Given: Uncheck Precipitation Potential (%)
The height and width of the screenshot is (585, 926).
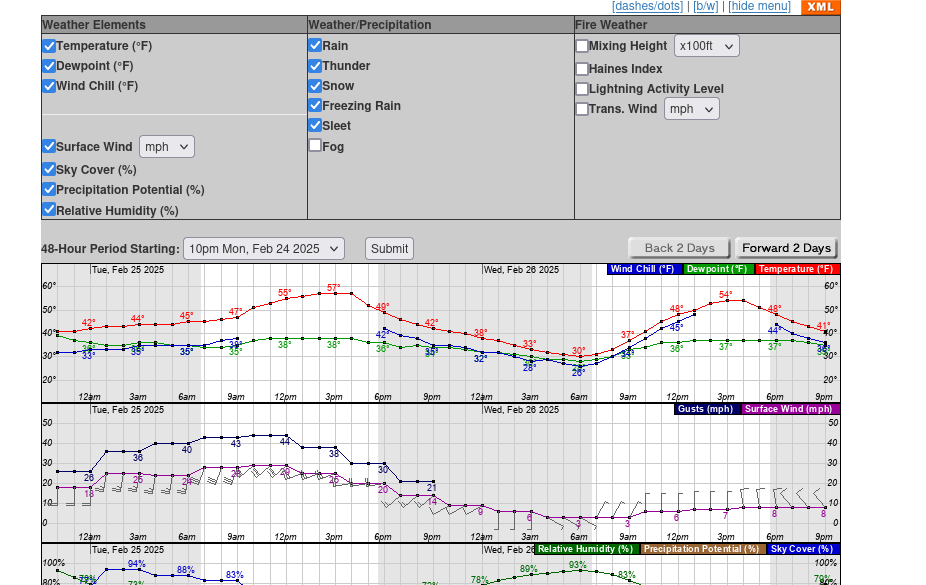Looking at the screenshot, I should pos(49,190).
